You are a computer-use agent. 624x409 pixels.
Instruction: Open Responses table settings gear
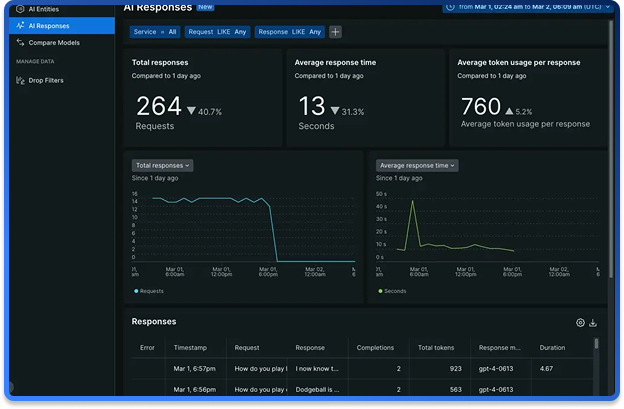[x=580, y=323]
